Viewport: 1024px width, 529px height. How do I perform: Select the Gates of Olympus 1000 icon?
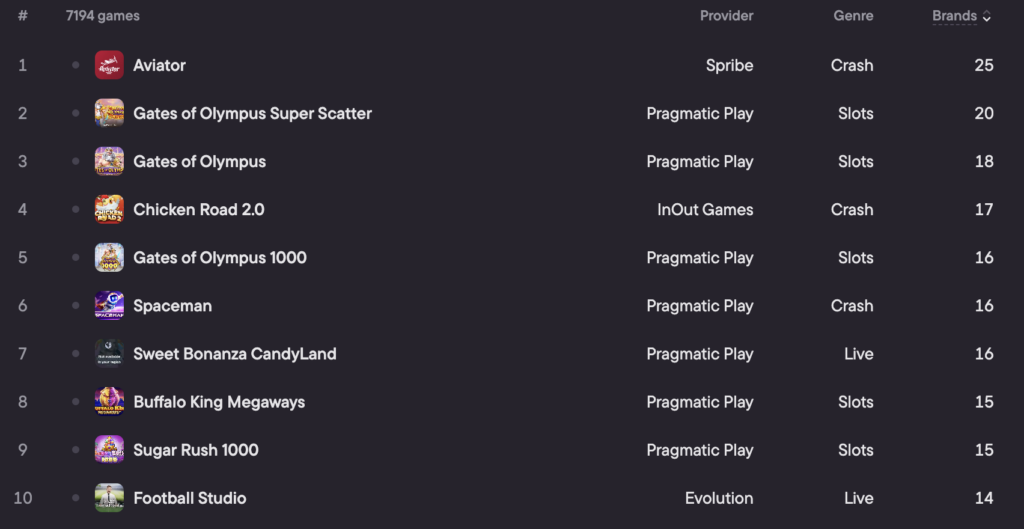[109, 257]
